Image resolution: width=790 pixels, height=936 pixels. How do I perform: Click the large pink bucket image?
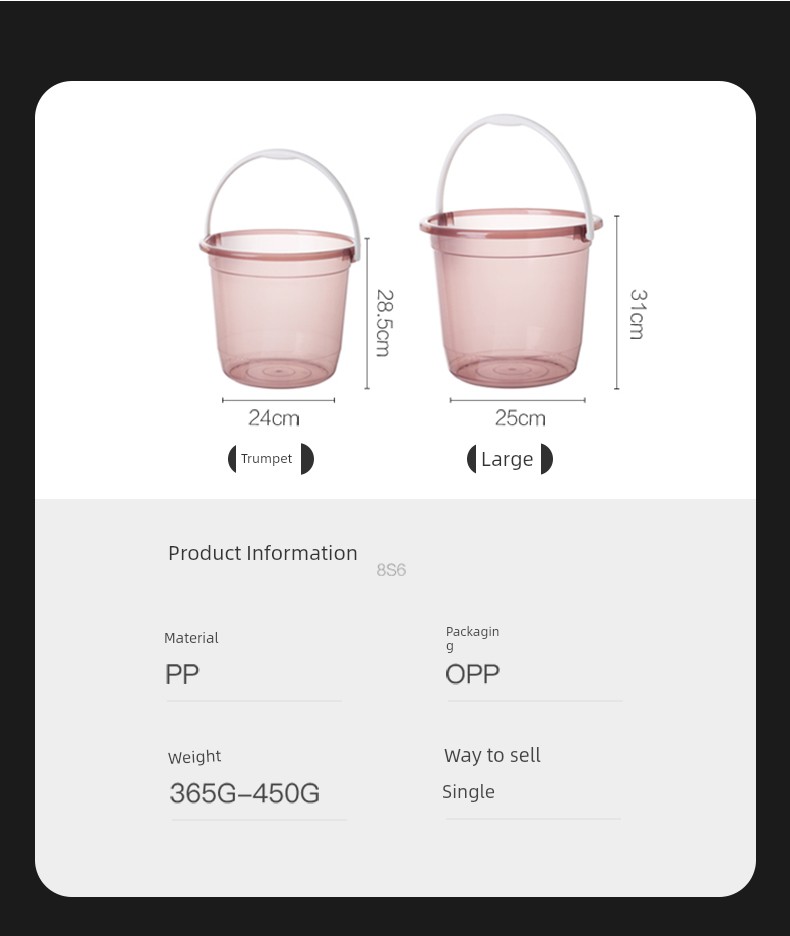511,300
